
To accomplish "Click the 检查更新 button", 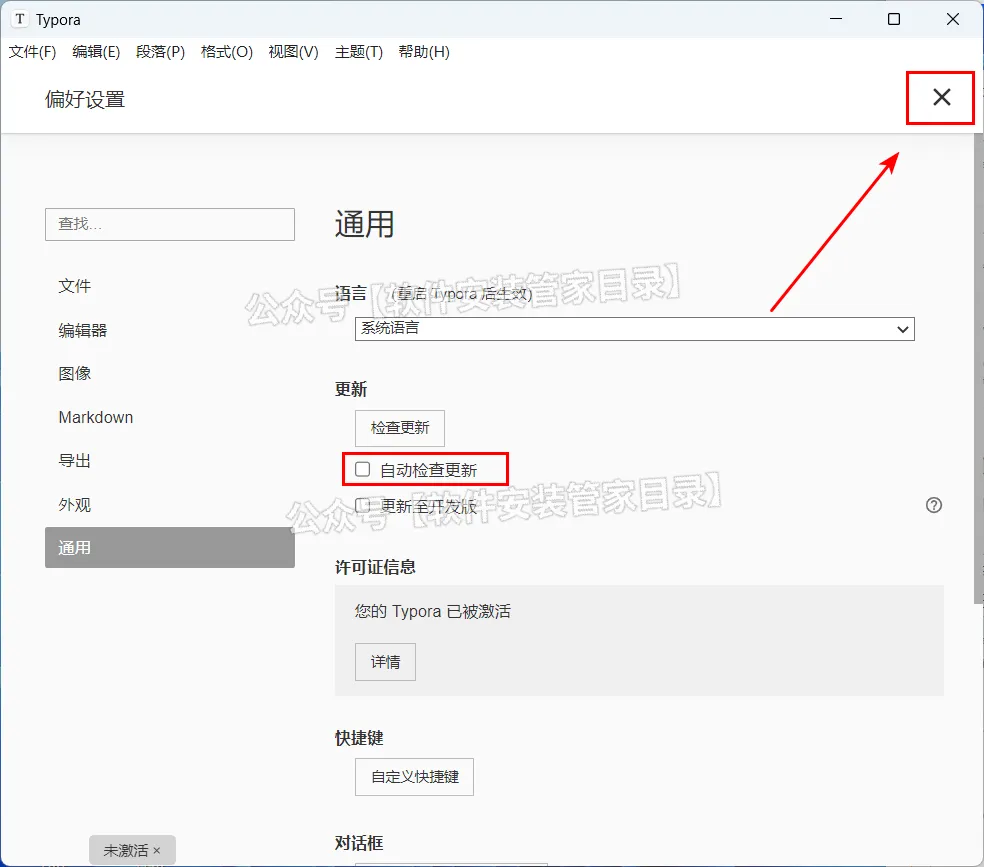I will (x=400, y=428).
